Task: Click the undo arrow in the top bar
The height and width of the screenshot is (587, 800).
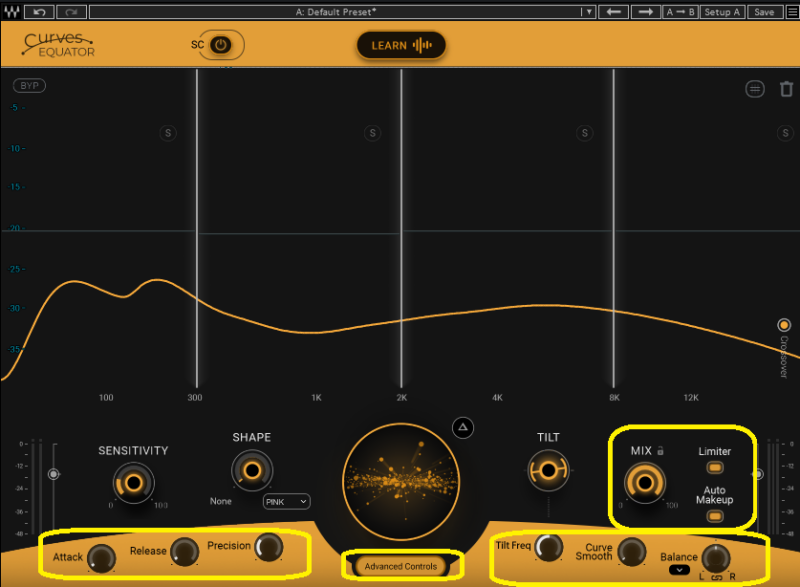Action: pyautogui.click(x=40, y=12)
